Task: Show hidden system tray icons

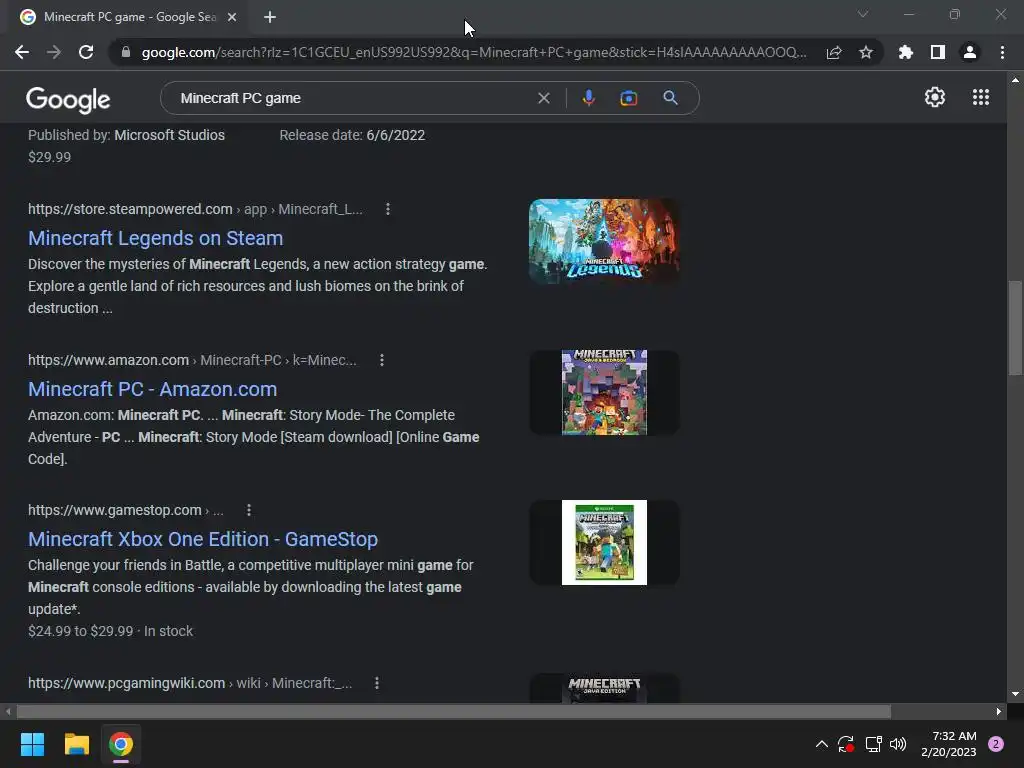Action: coord(822,744)
